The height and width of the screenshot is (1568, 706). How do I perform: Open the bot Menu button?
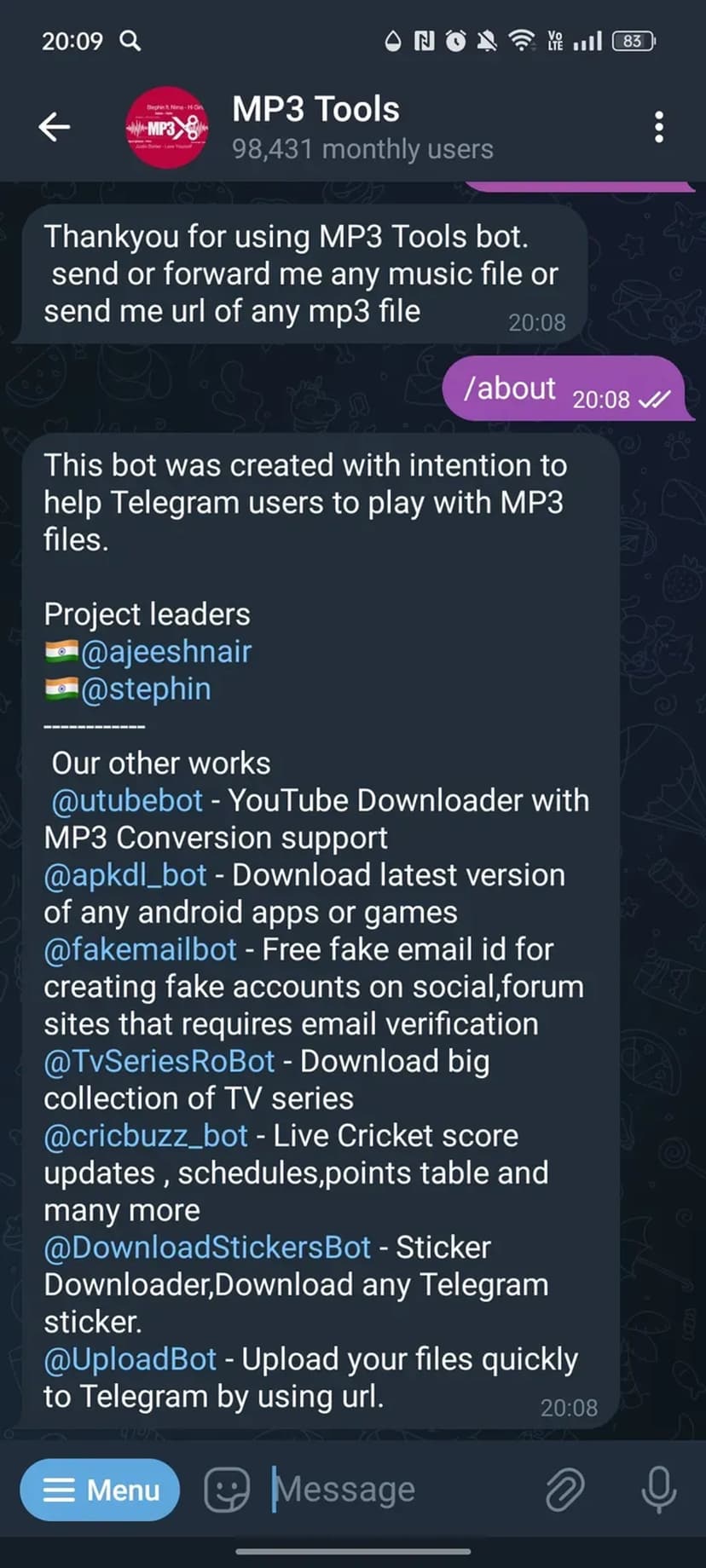coord(101,1489)
